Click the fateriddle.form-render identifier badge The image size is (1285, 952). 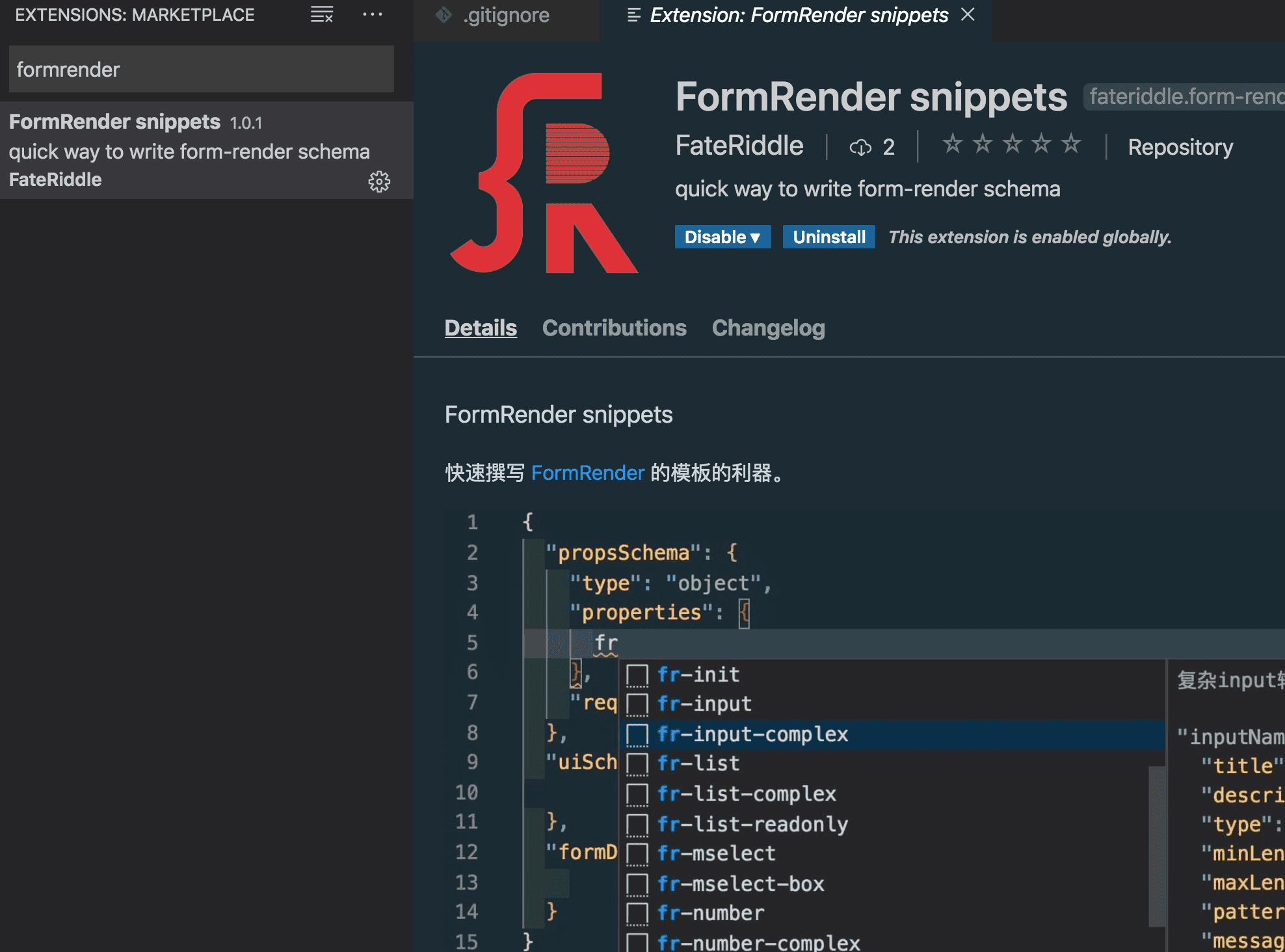pos(1184,96)
